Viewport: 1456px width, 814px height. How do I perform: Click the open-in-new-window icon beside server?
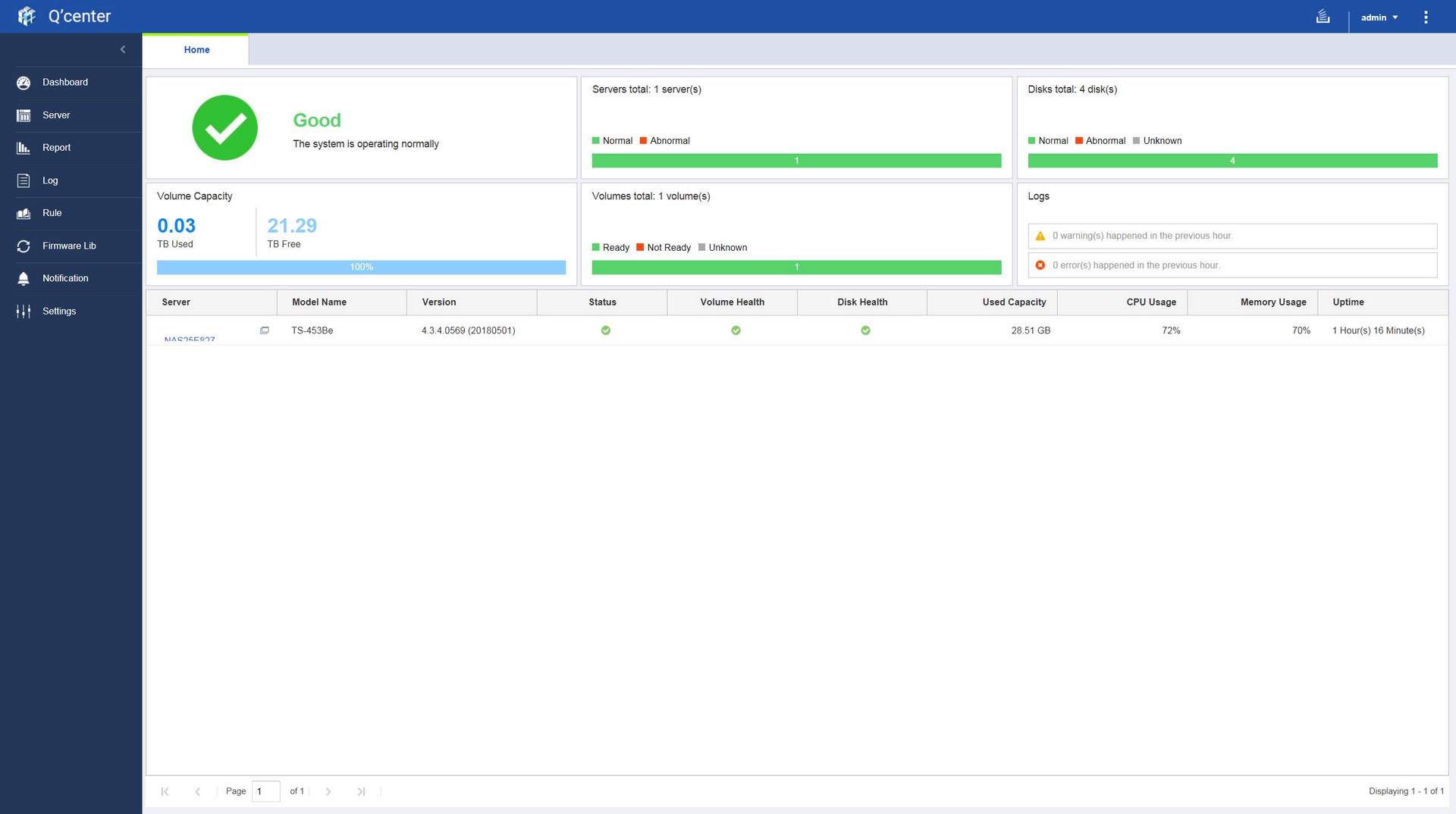(265, 330)
